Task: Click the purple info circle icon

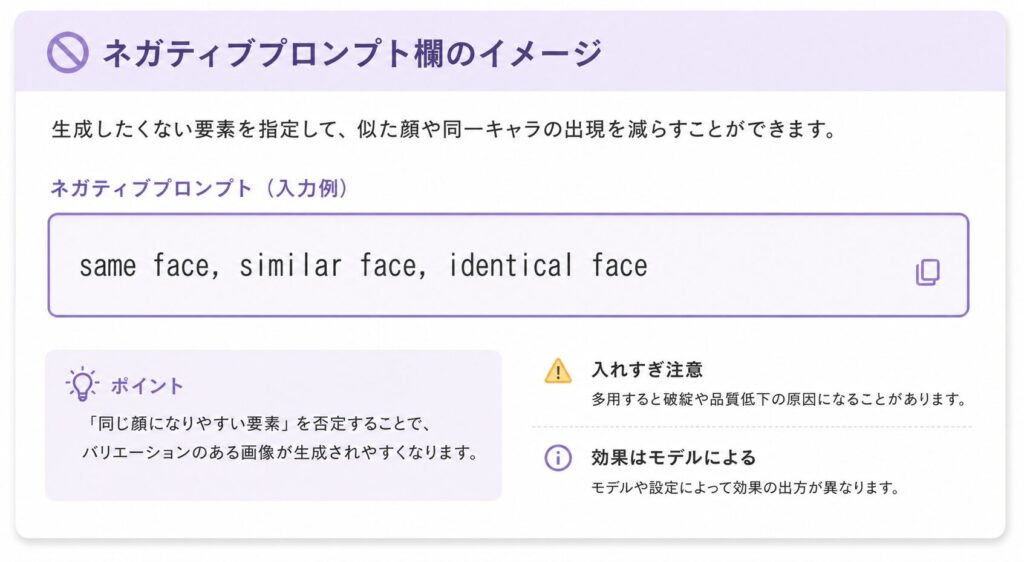Action: (x=558, y=458)
